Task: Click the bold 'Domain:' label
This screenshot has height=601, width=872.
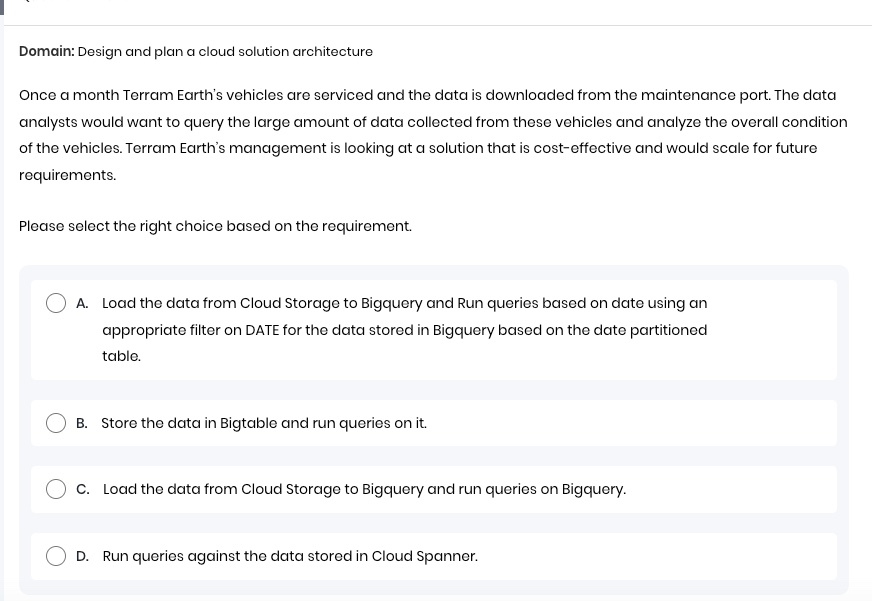Action: (x=46, y=51)
